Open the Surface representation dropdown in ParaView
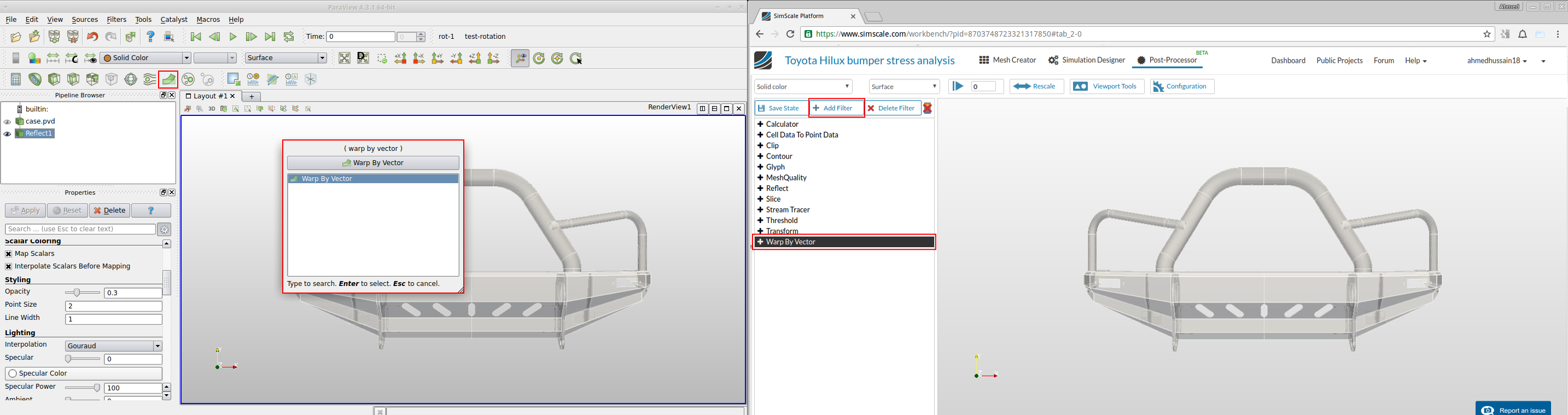 tap(285, 59)
